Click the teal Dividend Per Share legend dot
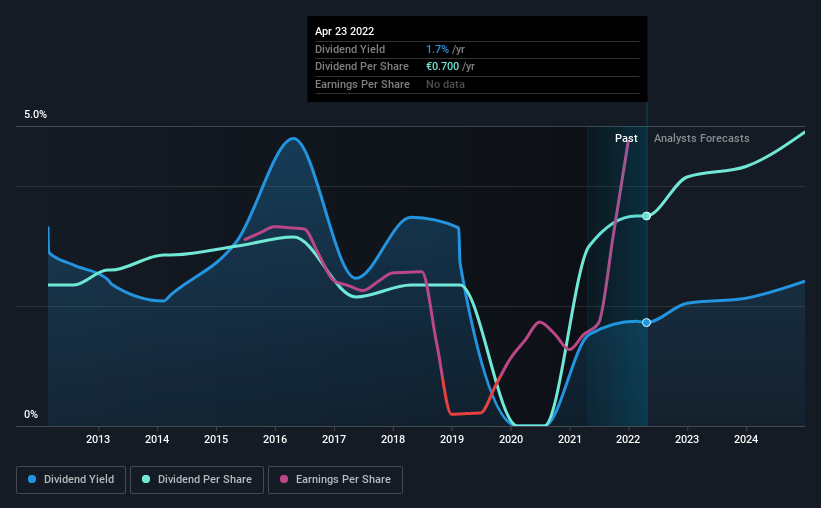The image size is (821, 508). click(x=146, y=479)
